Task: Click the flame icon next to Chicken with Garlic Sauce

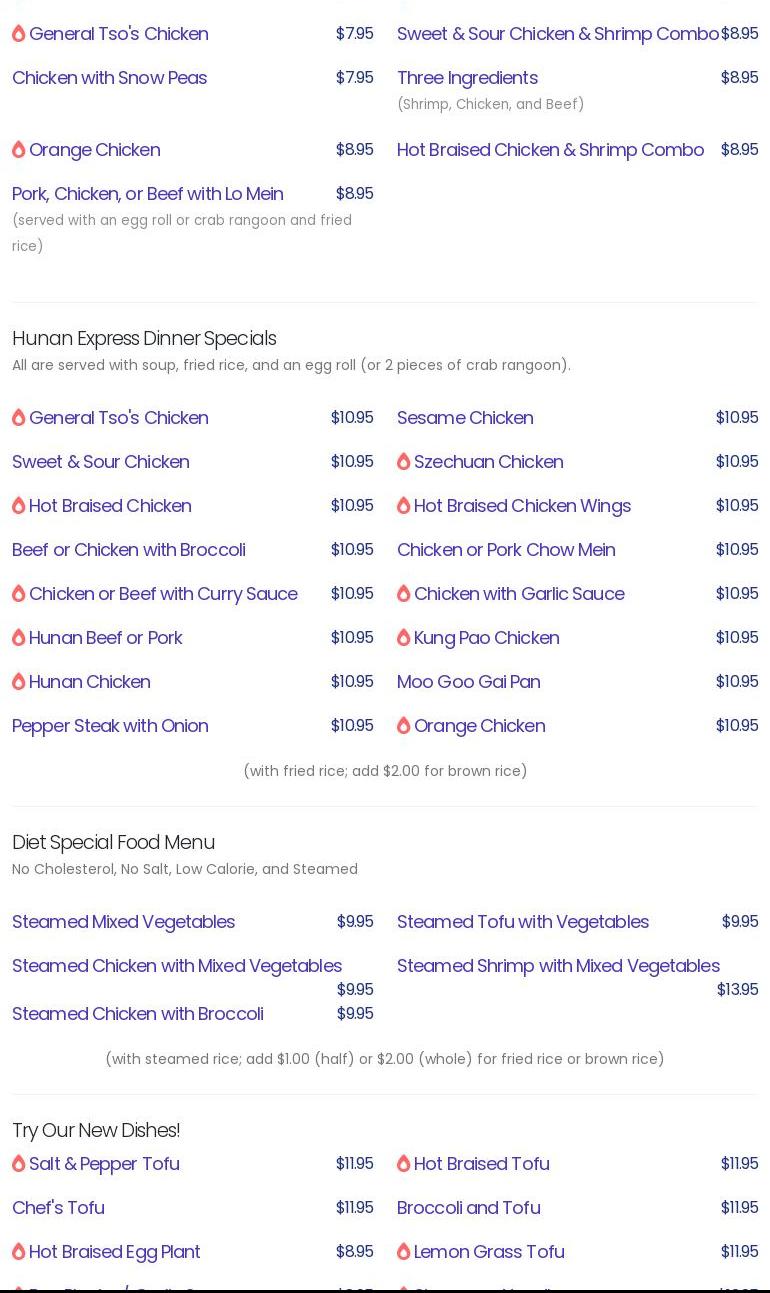Action: click(x=404, y=594)
